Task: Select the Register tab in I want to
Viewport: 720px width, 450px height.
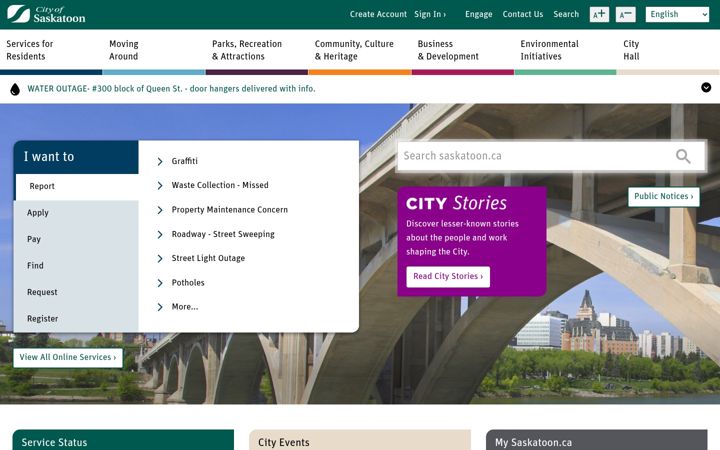Action: click(x=77, y=319)
